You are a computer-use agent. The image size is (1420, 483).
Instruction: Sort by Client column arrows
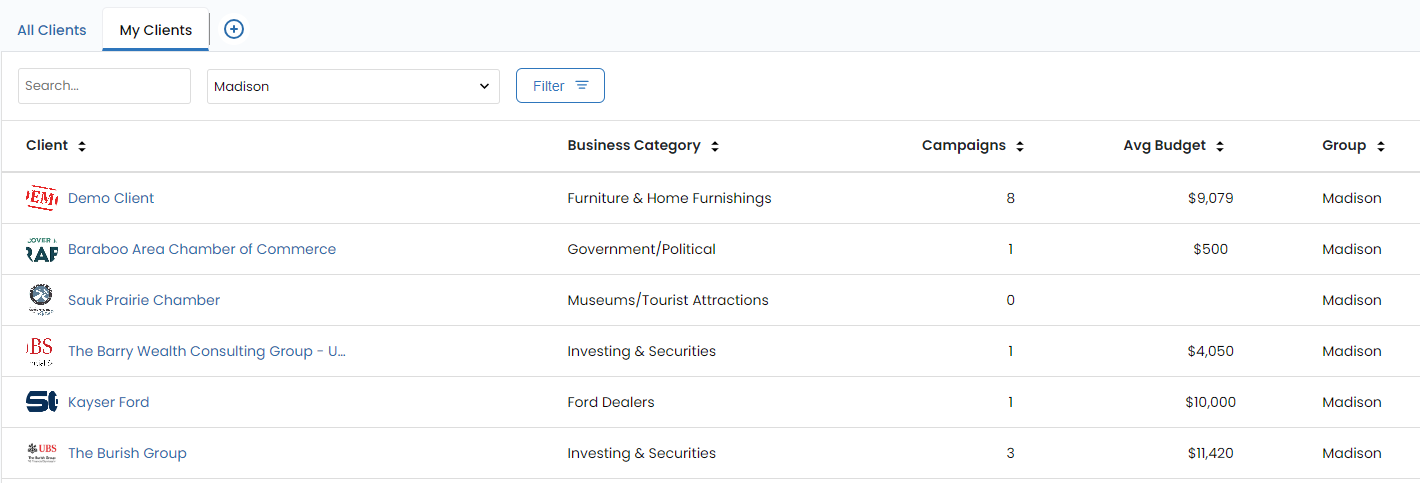(x=82, y=146)
